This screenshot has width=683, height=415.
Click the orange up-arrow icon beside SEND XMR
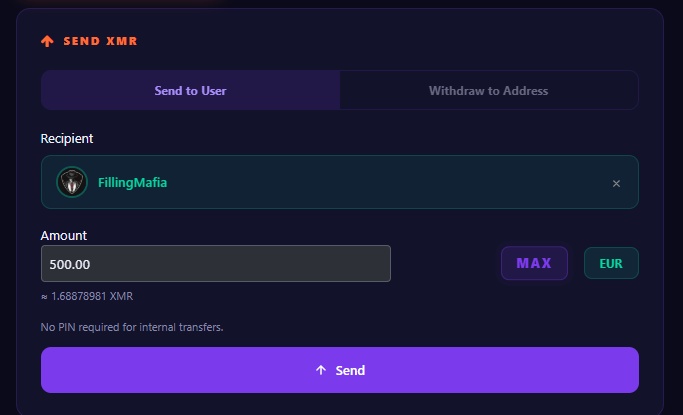pyautogui.click(x=47, y=41)
